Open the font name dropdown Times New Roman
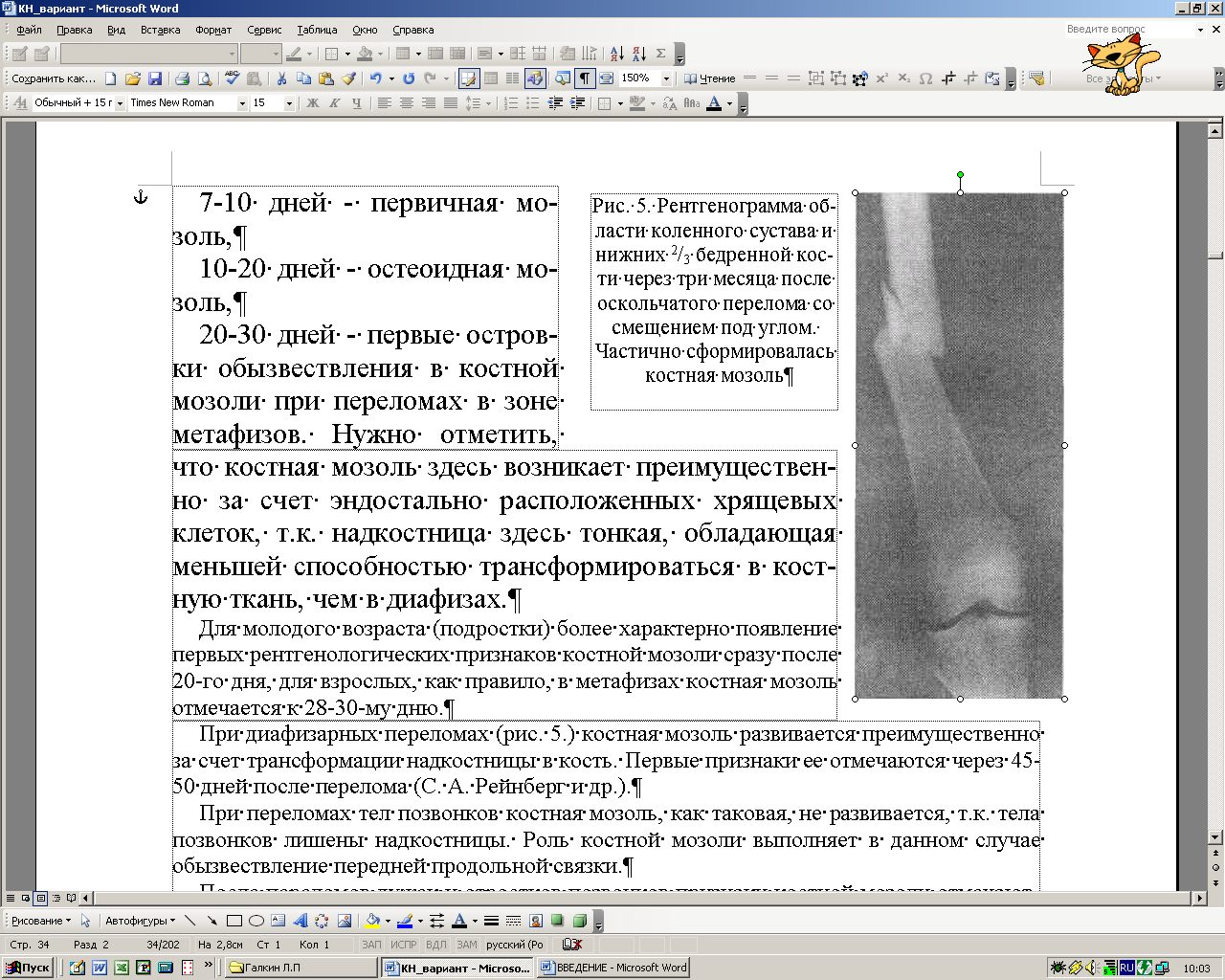Screen dimensions: 1225x980 click(x=242, y=103)
